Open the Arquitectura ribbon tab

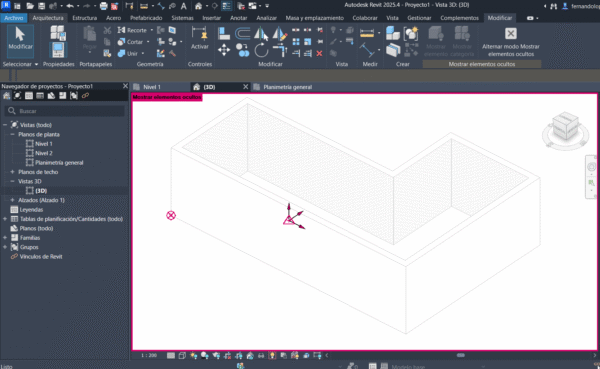point(48,18)
